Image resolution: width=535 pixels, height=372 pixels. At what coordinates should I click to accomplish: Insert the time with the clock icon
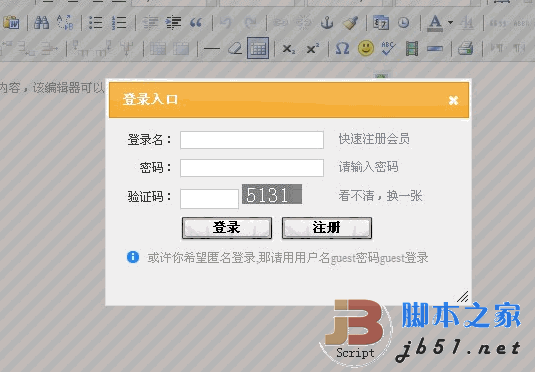click(404, 23)
